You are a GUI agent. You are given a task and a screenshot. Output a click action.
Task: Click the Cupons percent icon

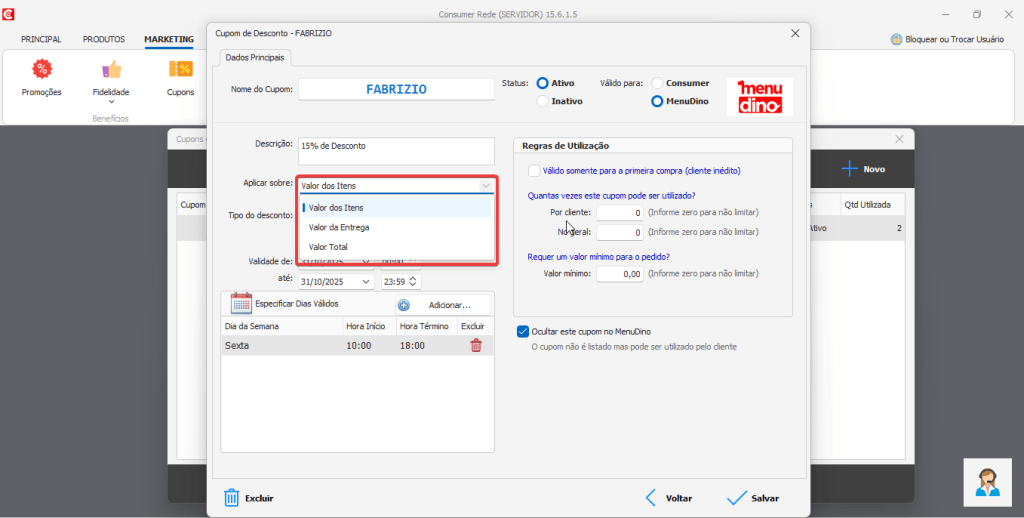tap(180, 70)
